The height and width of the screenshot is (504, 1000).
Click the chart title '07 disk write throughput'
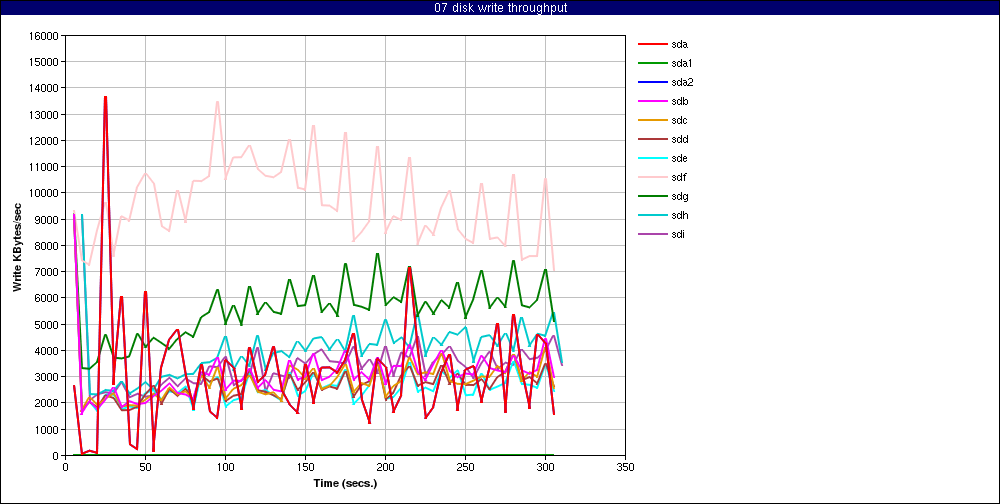pyautogui.click(x=500, y=8)
